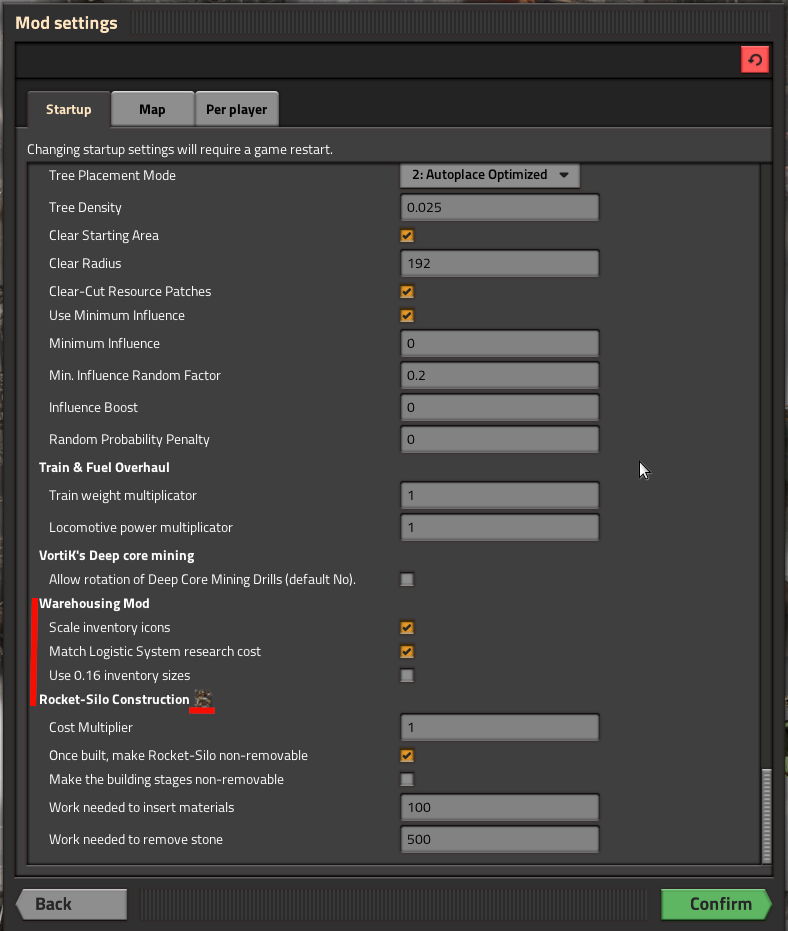The image size is (788, 931).
Task: Check Make the building stages non-removable
Action: coord(407,780)
